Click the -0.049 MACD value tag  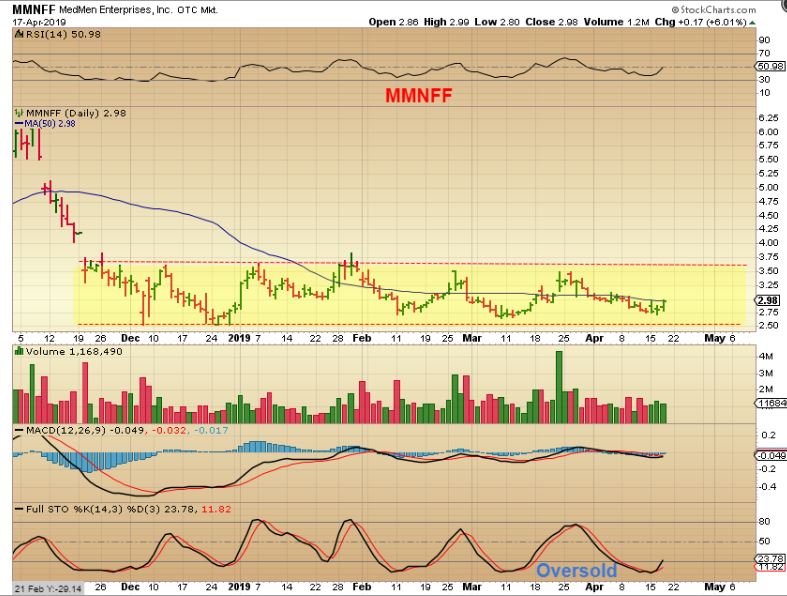point(771,455)
